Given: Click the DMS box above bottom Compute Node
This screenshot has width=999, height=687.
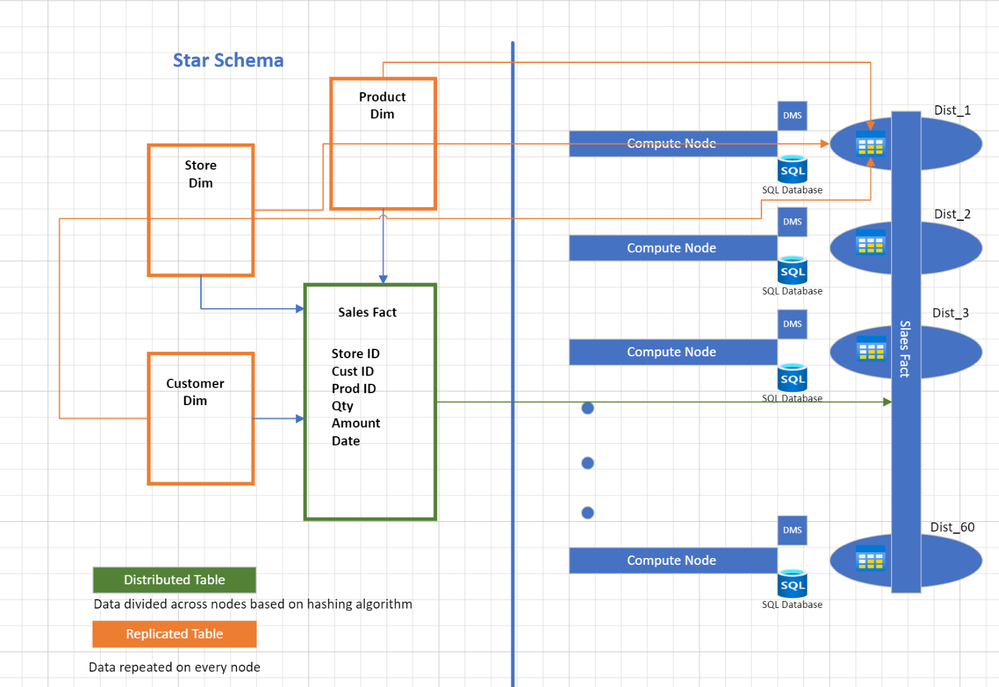Looking at the screenshot, I should [x=793, y=530].
